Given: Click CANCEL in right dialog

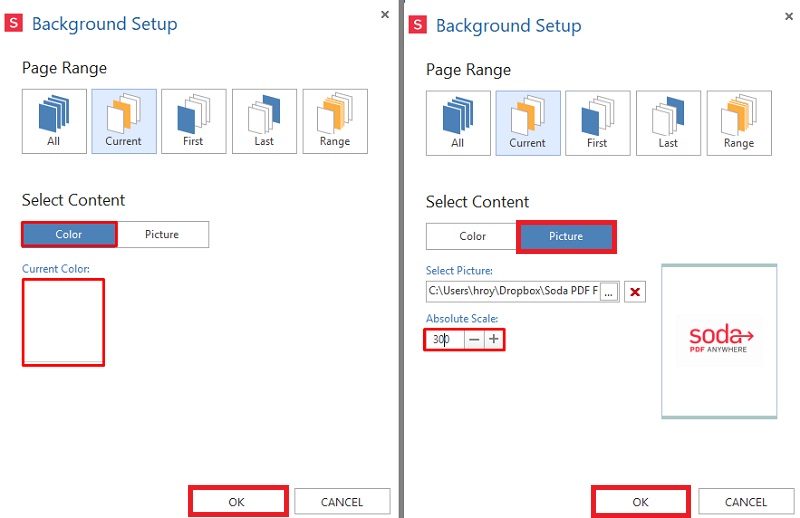Looking at the screenshot, I should click(746, 502).
